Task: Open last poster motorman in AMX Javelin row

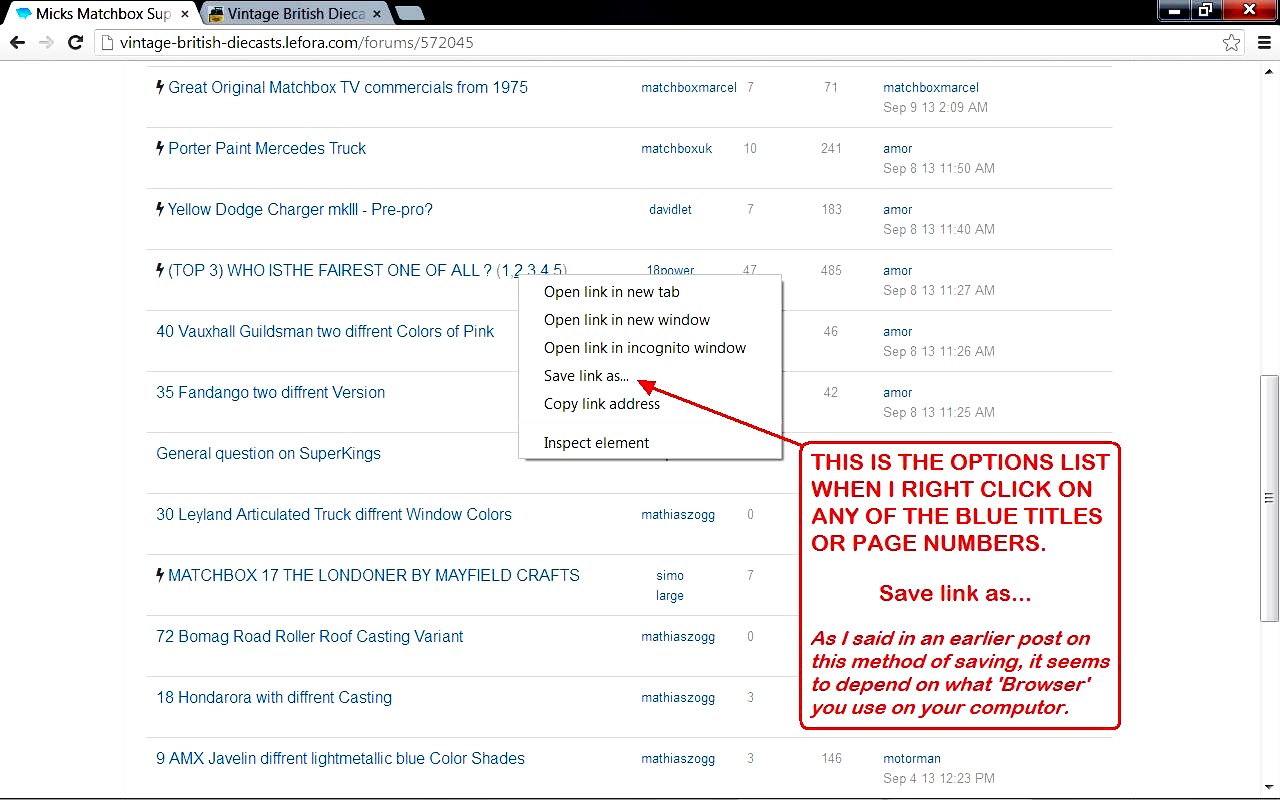Action: point(912,759)
